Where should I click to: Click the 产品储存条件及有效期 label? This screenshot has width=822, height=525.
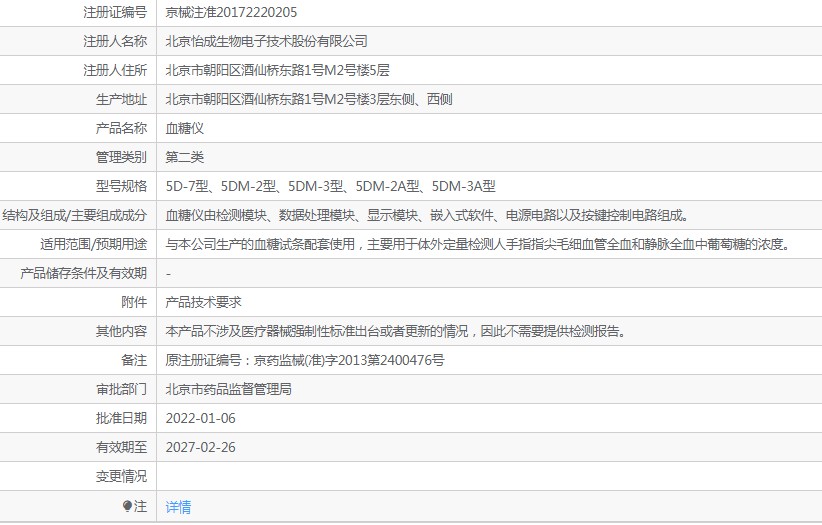pyautogui.click(x=83, y=273)
